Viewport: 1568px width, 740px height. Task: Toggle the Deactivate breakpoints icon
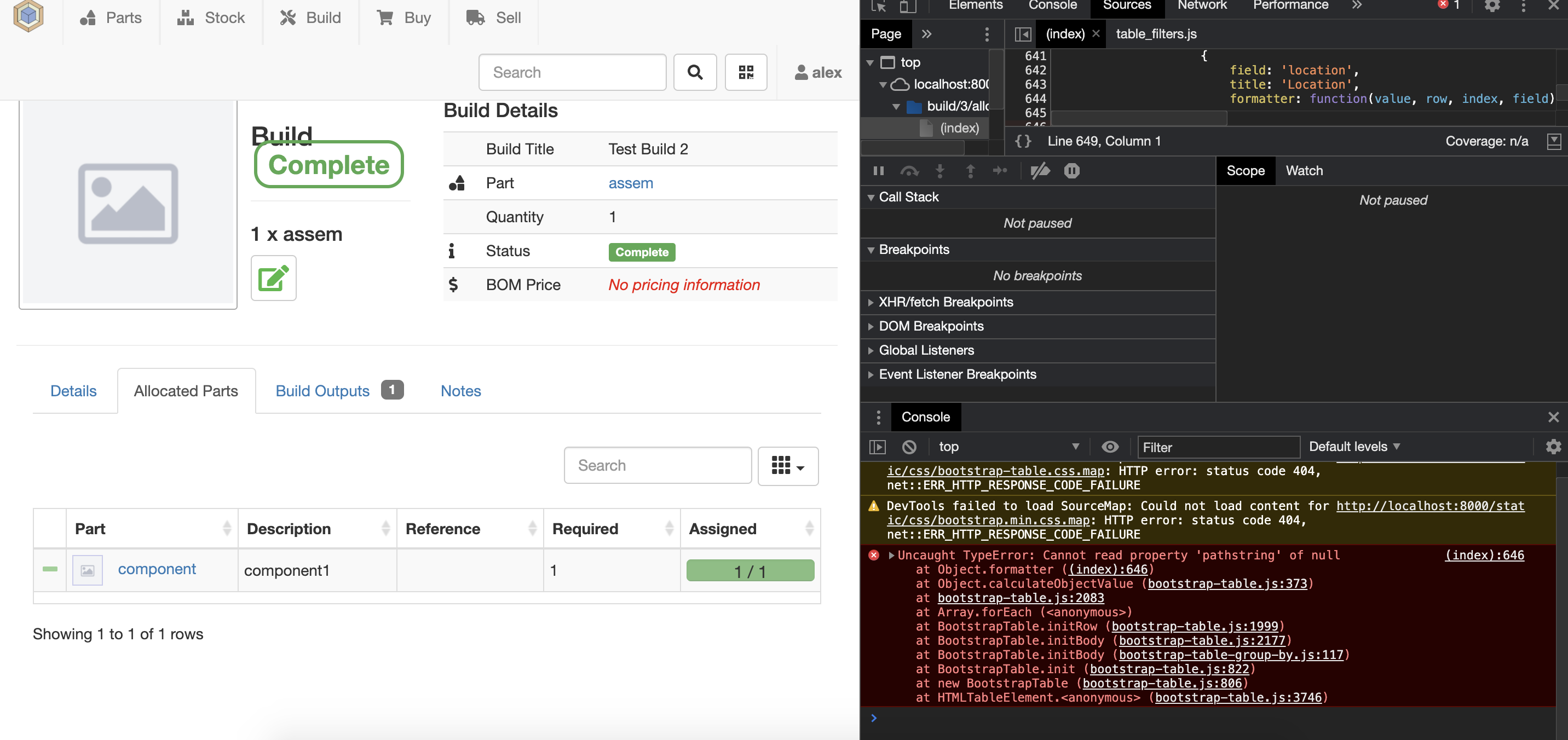coord(1041,171)
